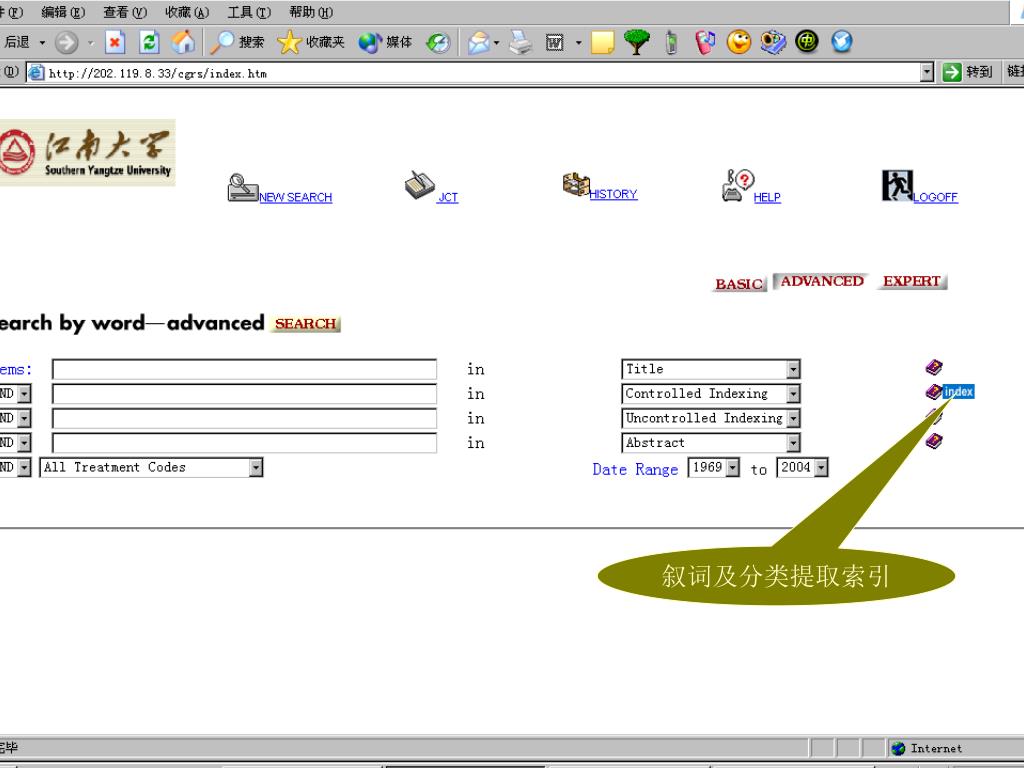Click the pink music note toolbar icon
Screen dimensions: 1024x768
[705, 42]
